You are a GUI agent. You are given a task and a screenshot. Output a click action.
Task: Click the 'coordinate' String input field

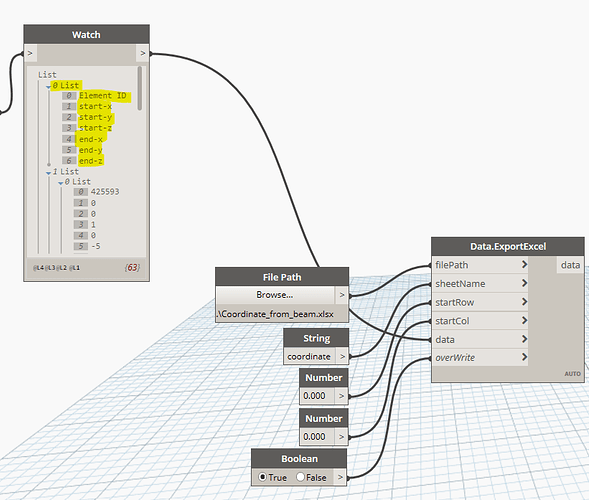click(309, 356)
